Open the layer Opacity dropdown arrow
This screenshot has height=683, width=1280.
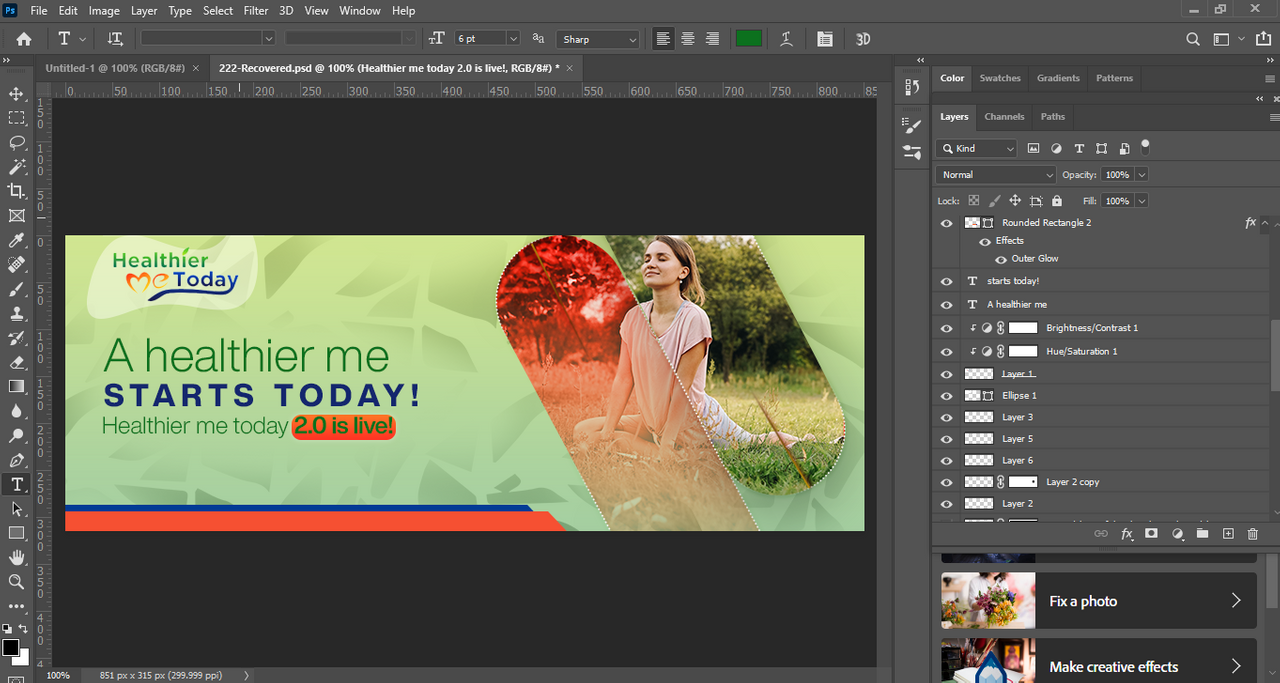(1141, 175)
